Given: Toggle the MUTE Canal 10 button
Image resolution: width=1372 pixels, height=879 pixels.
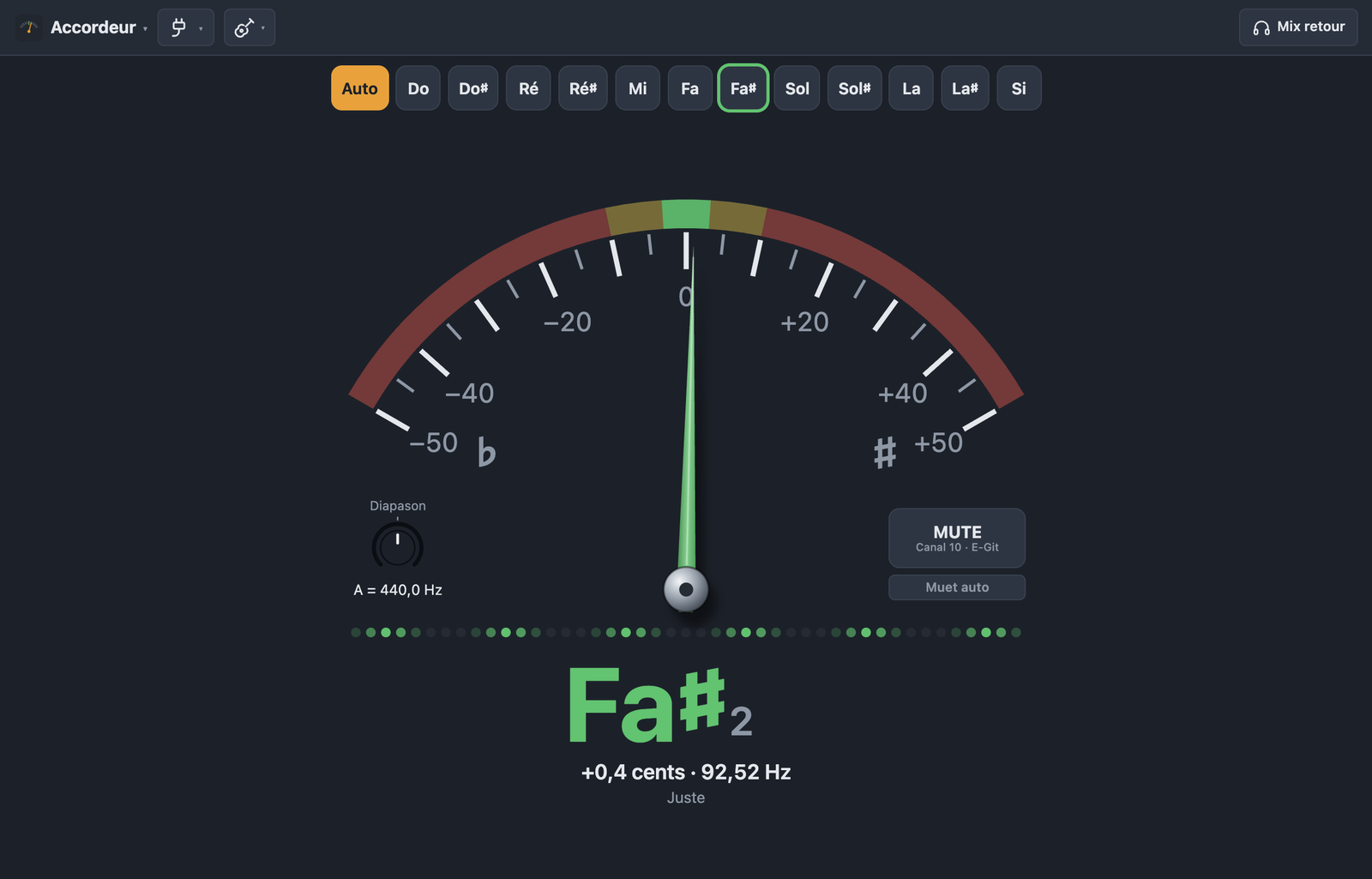Looking at the screenshot, I should tap(957, 539).
